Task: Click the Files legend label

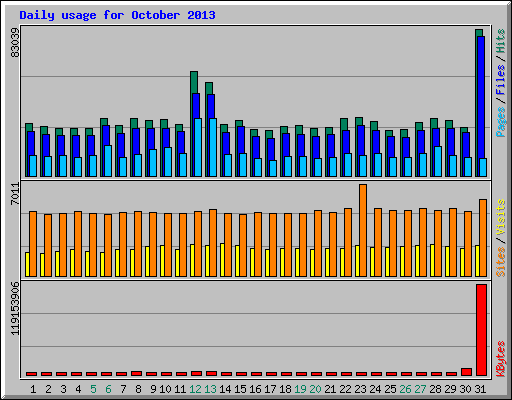Action: pos(500,79)
